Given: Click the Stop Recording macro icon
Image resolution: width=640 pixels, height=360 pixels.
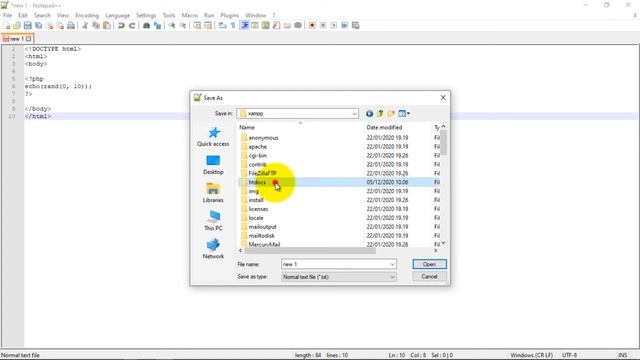Looking at the screenshot, I should click(323, 25).
